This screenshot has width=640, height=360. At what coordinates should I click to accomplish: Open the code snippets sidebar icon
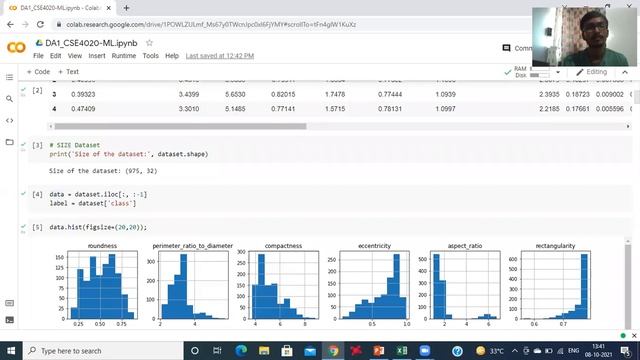9,120
